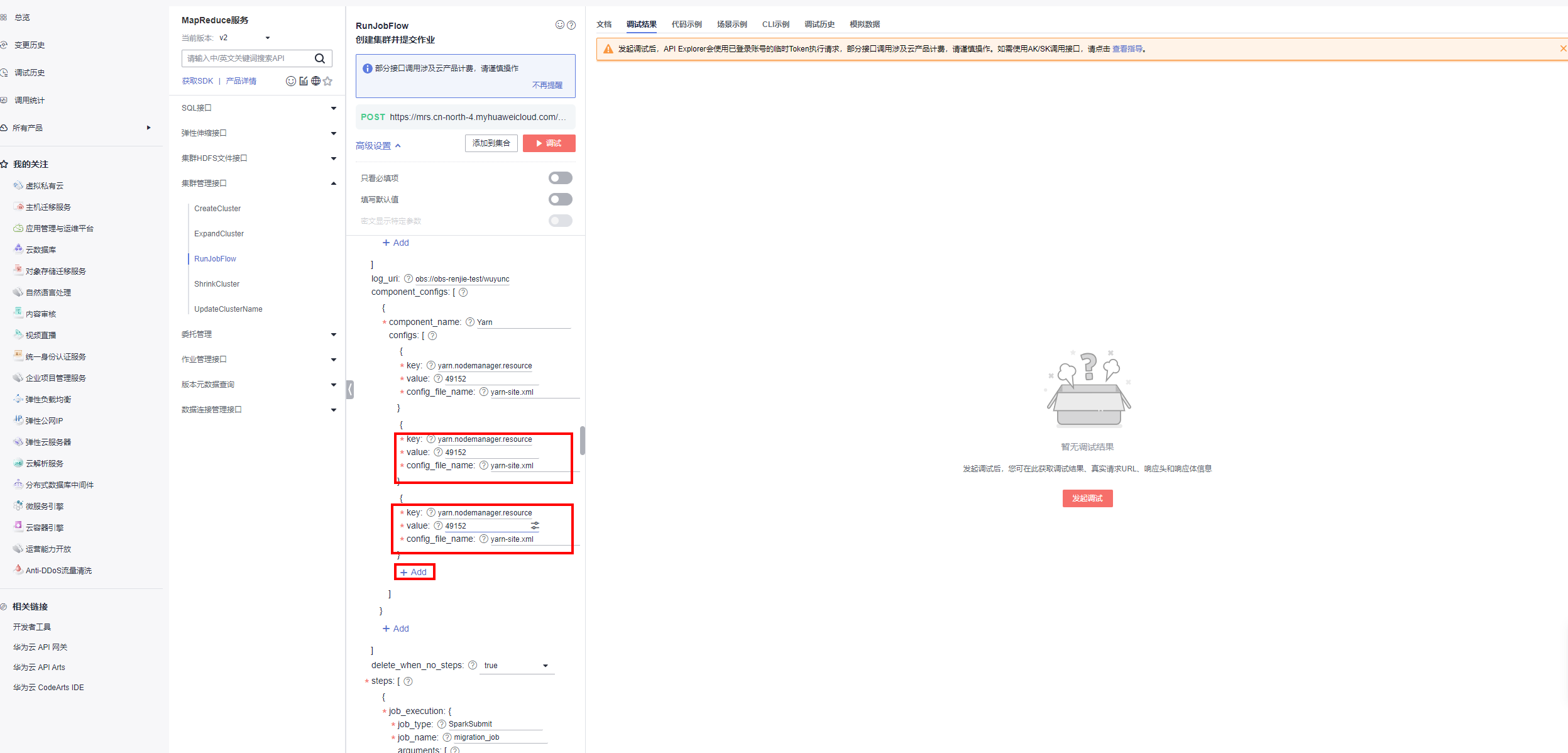
Task: Open delete_when_no_steps true dropdown
Action: pyautogui.click(x=517, y=666)
